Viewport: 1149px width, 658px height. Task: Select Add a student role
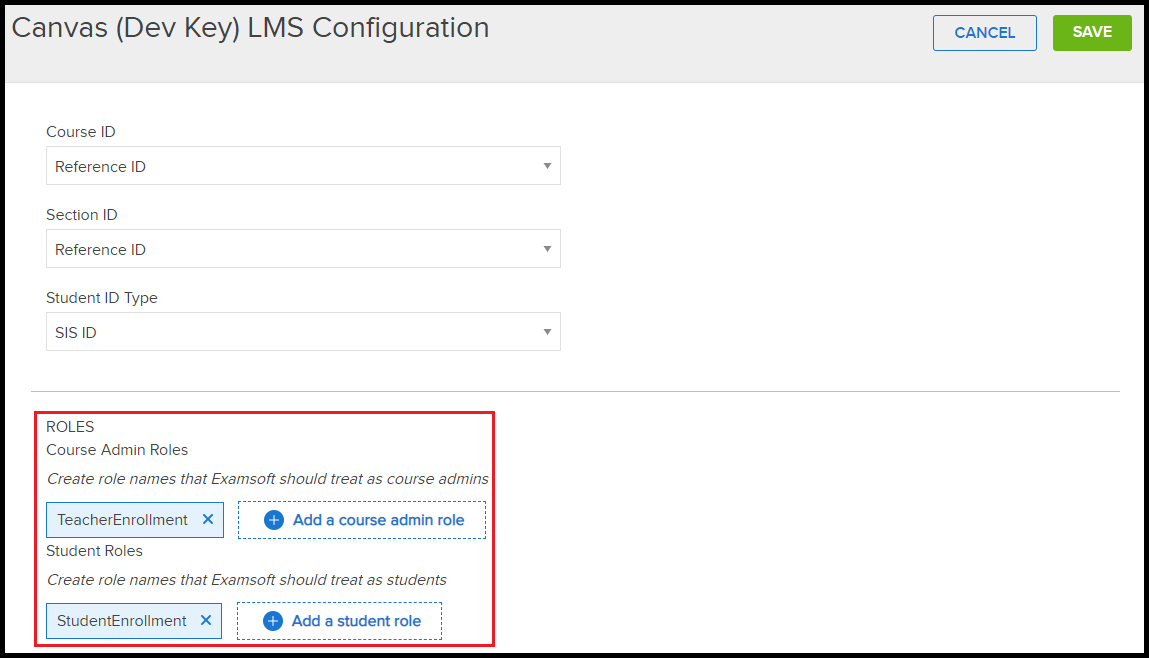tap(339, 620)
